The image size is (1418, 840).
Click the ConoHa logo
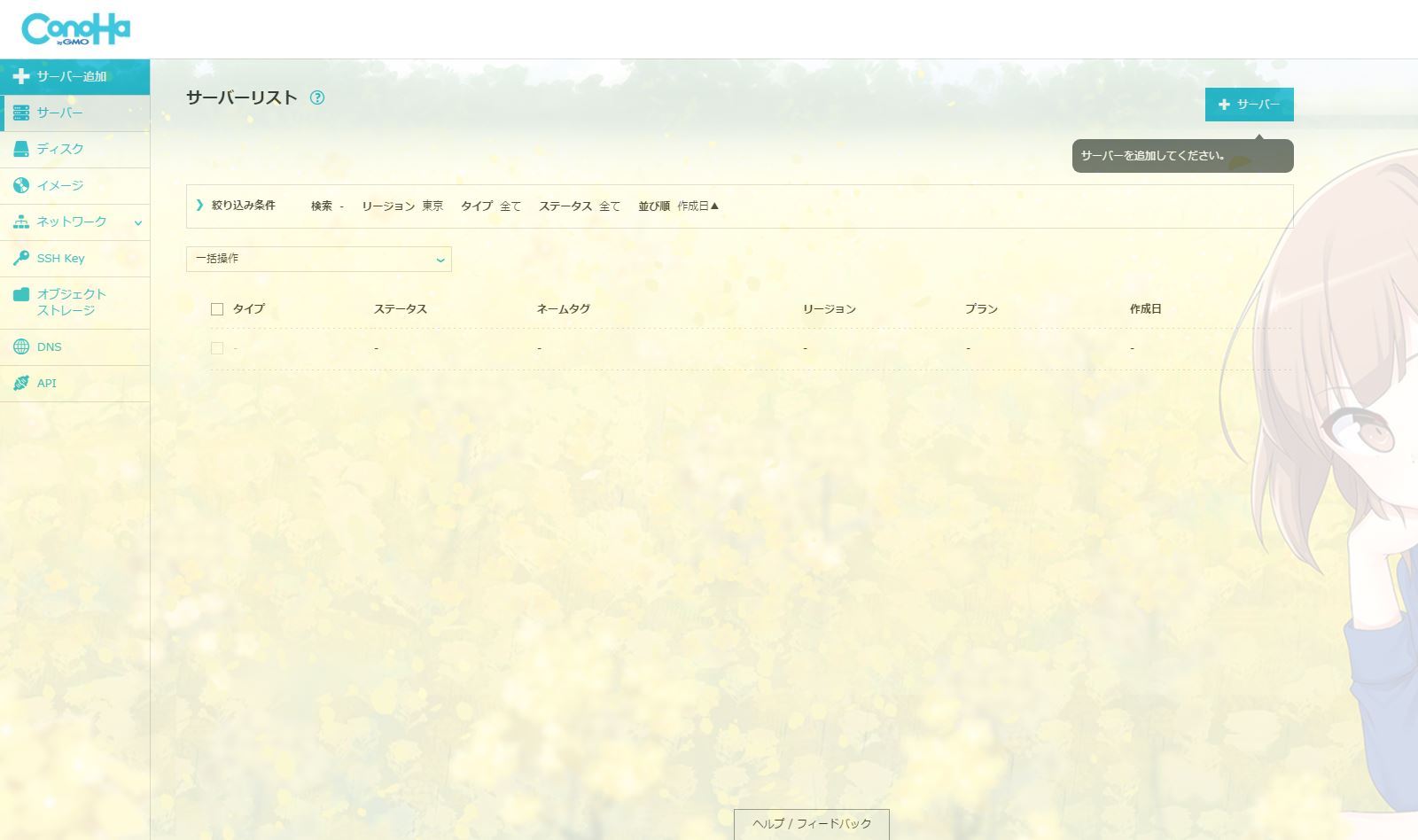point(76,29)
